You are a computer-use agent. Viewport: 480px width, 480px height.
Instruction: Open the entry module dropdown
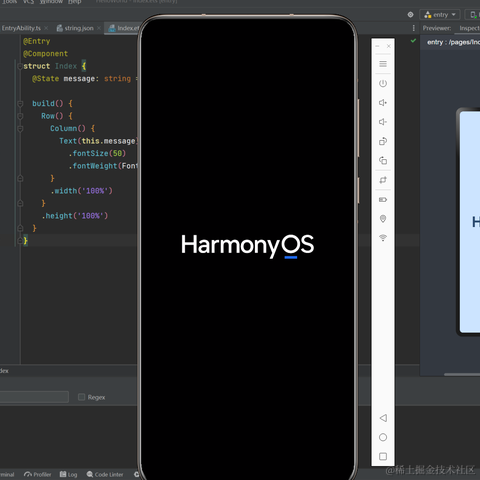point(440,15)
